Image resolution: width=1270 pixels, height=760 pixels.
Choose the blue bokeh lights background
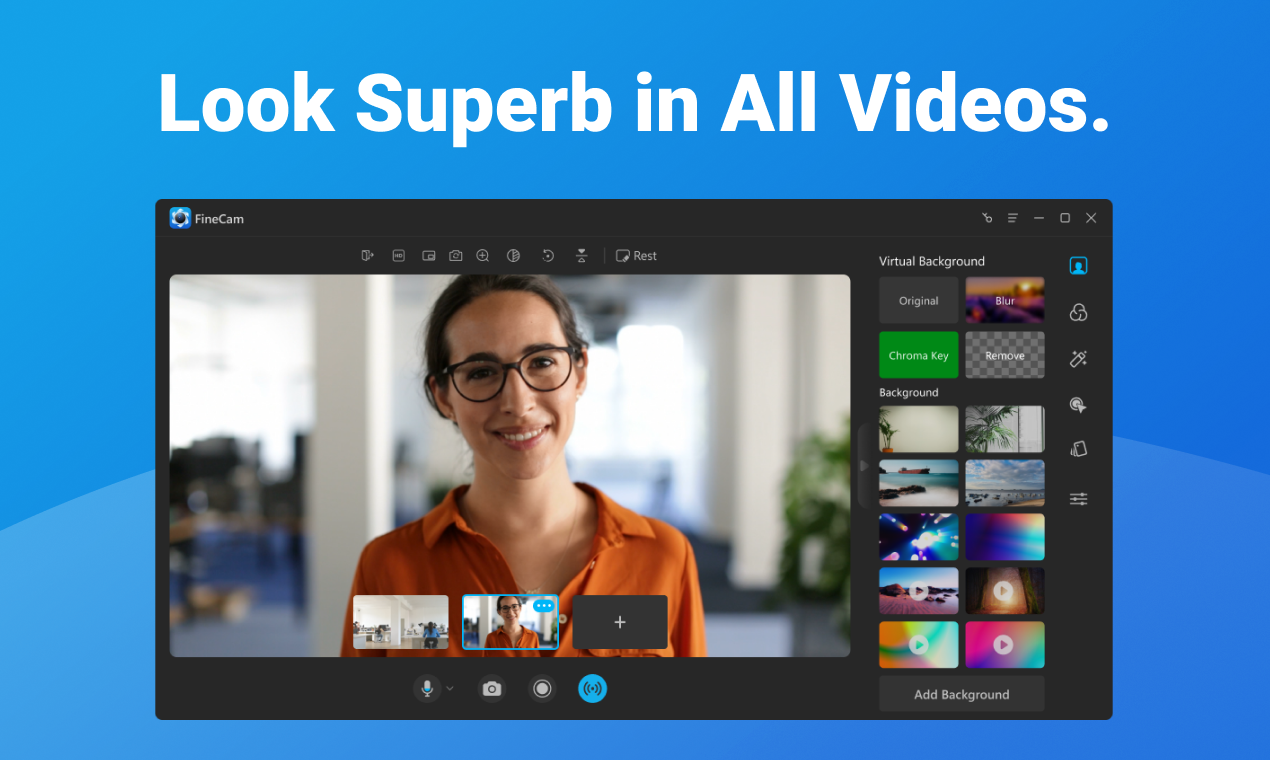919,537
